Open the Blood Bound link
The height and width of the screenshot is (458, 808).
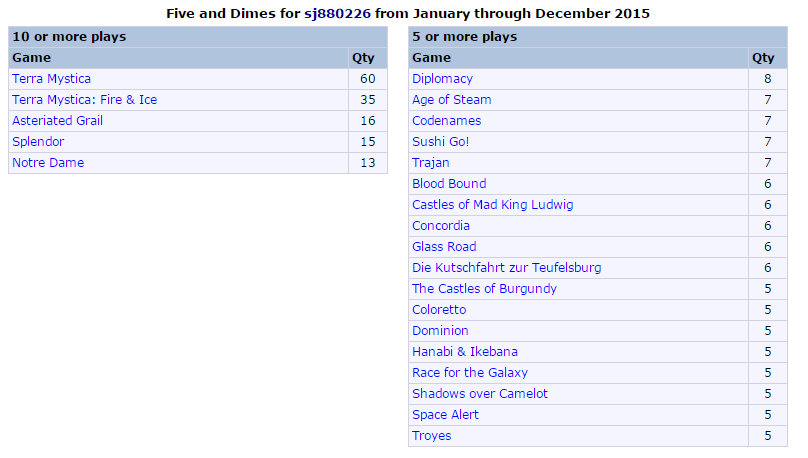click(x=449, y=184)
